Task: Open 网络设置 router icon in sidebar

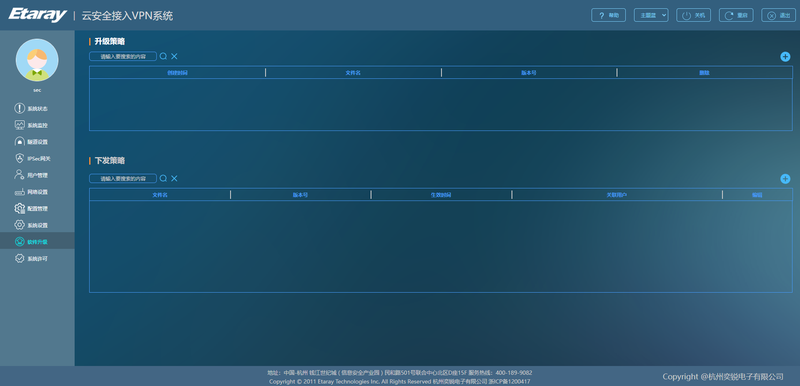Action: [19, 192]
